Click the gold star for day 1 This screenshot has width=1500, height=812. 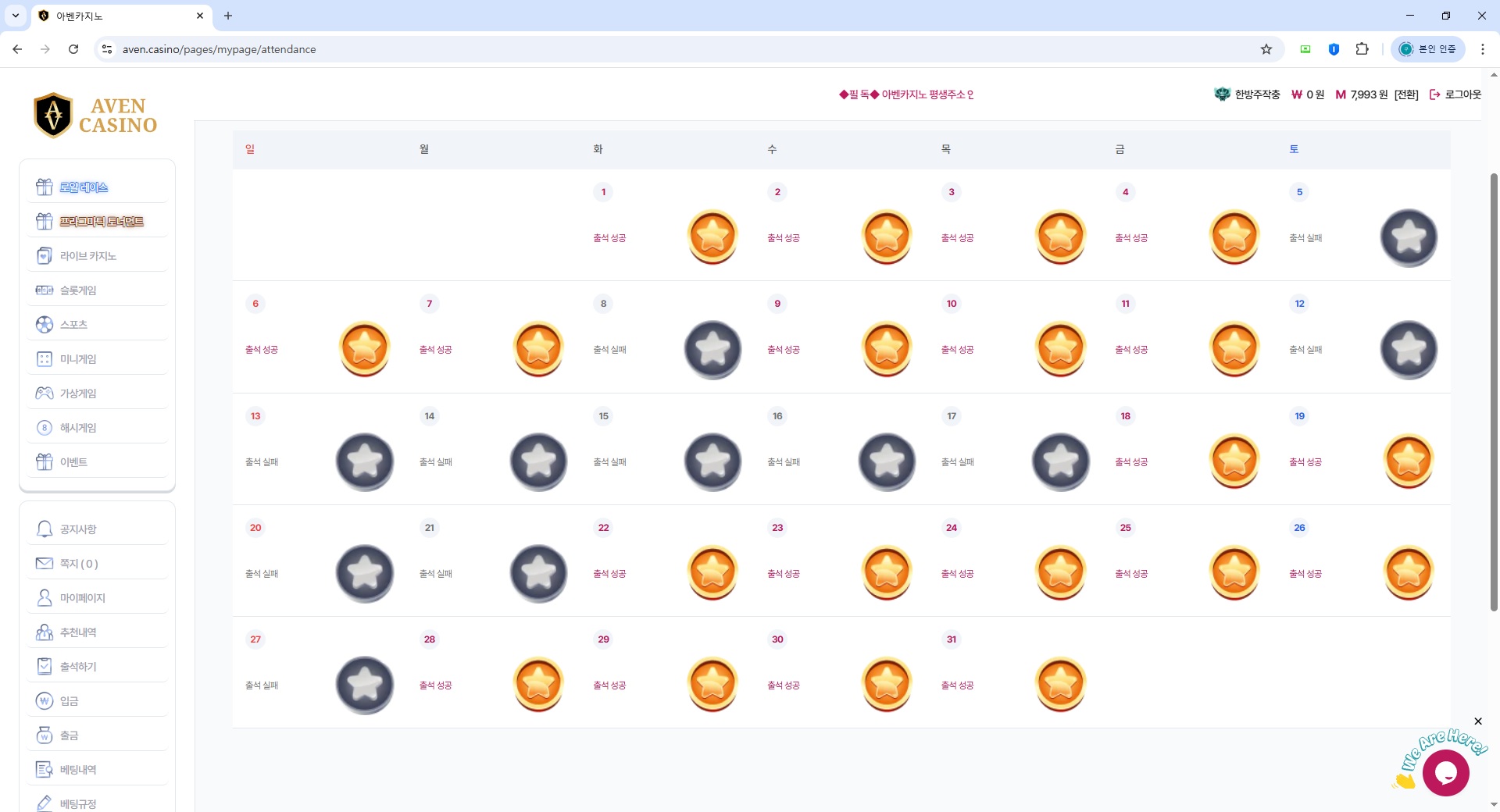pos(712,237)
